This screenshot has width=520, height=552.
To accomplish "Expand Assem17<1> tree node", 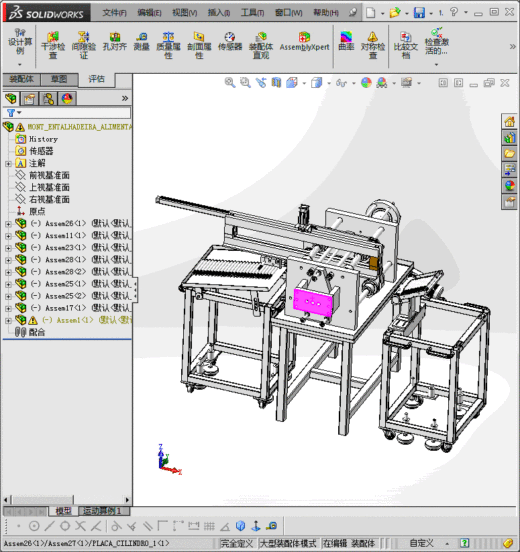I will point(8,308).
